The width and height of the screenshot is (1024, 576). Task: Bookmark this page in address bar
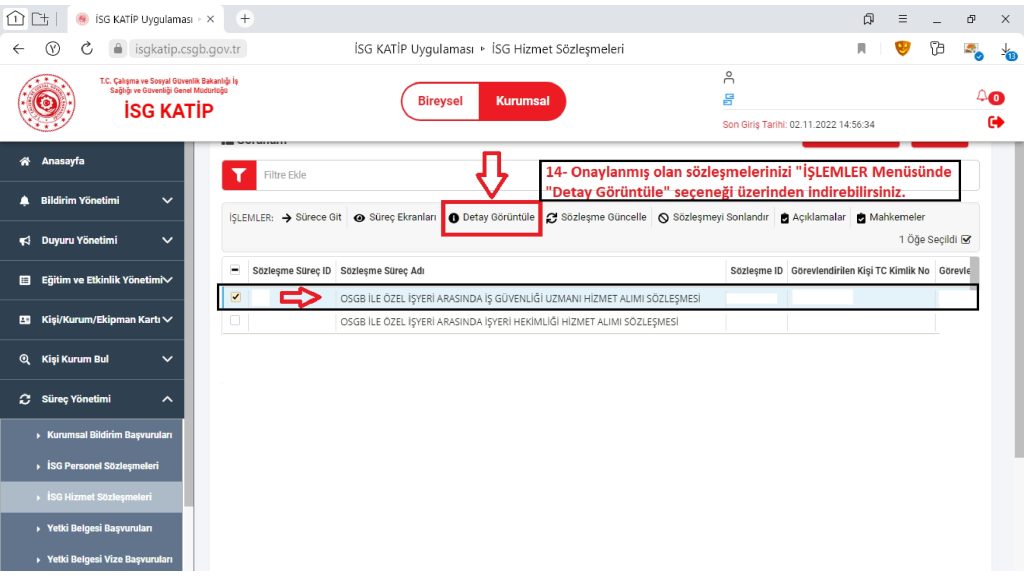coord(862,48)
